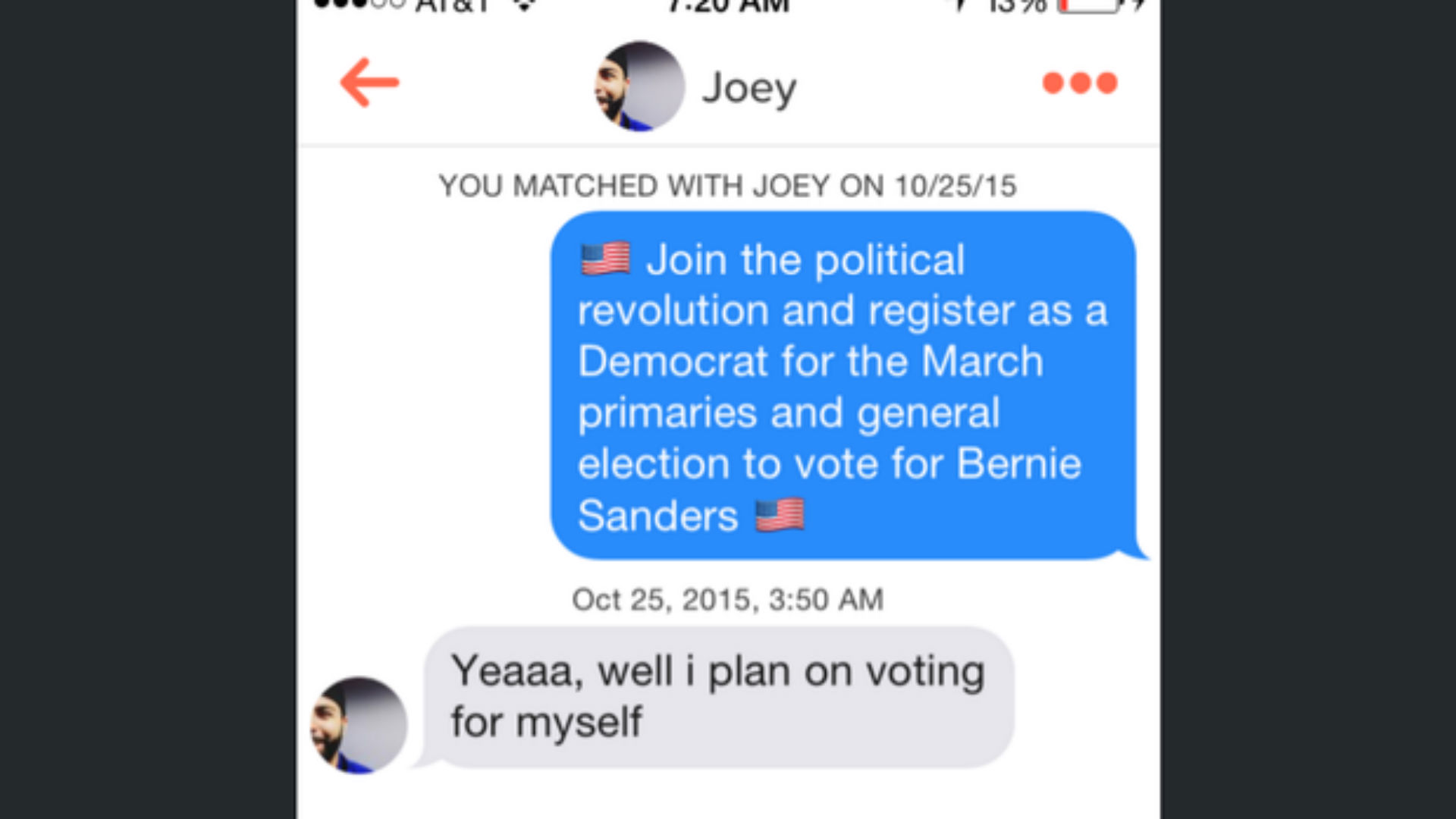
Task: Tap the Joey name in header
Action: pos(749,89)
